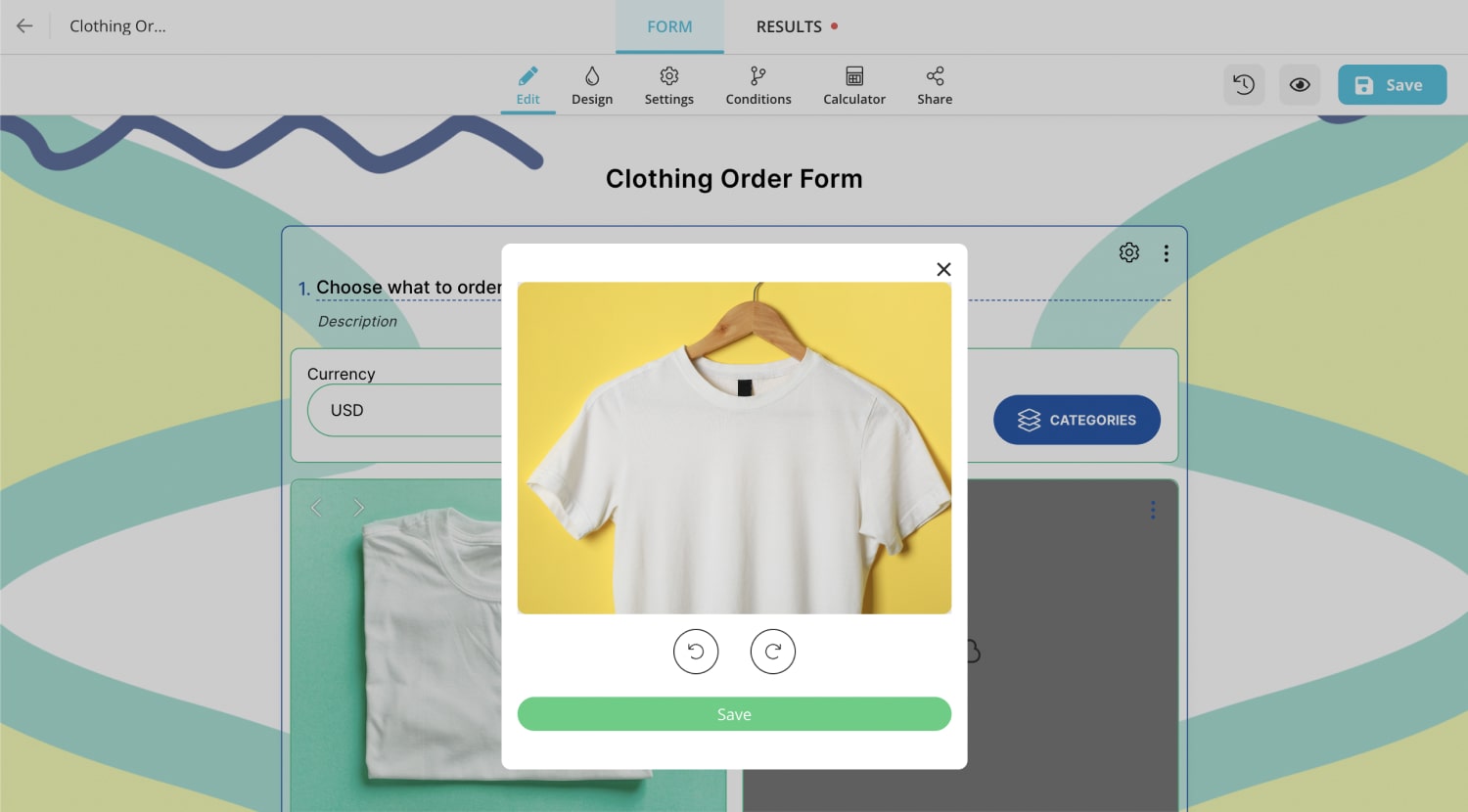Image resolution: width=1468 pixels, height=812 pixels.
Task: Open the question three-dot menu
Action: tap(1166, 251)
